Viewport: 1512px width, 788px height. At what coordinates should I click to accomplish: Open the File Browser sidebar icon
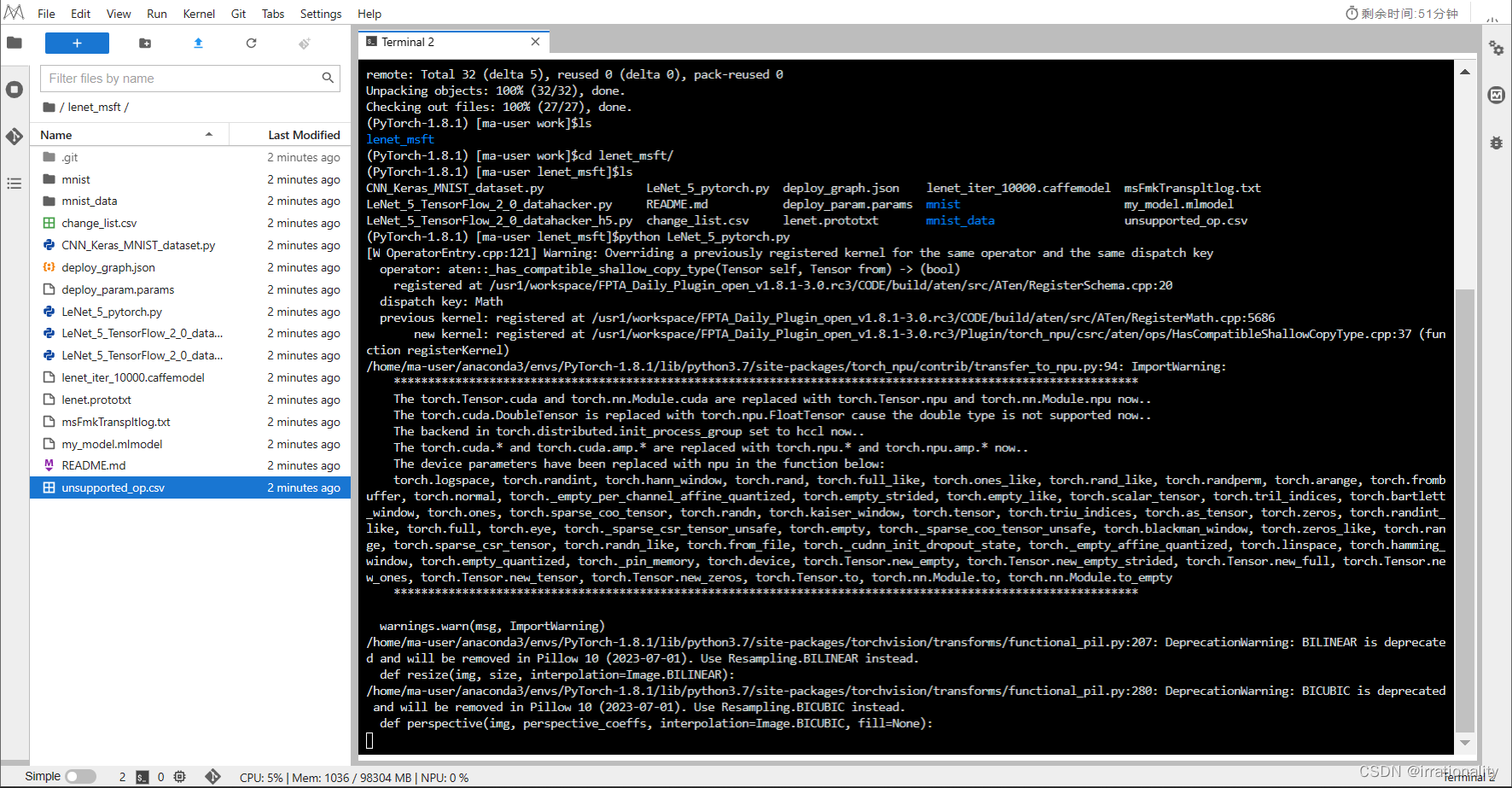click(15, 43)
